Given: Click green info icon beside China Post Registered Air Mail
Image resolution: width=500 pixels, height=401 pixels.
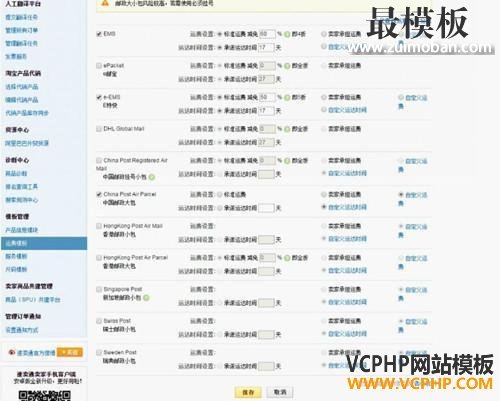Looking at the screenshot, I should pyautogui.click(x=152, y=177).
